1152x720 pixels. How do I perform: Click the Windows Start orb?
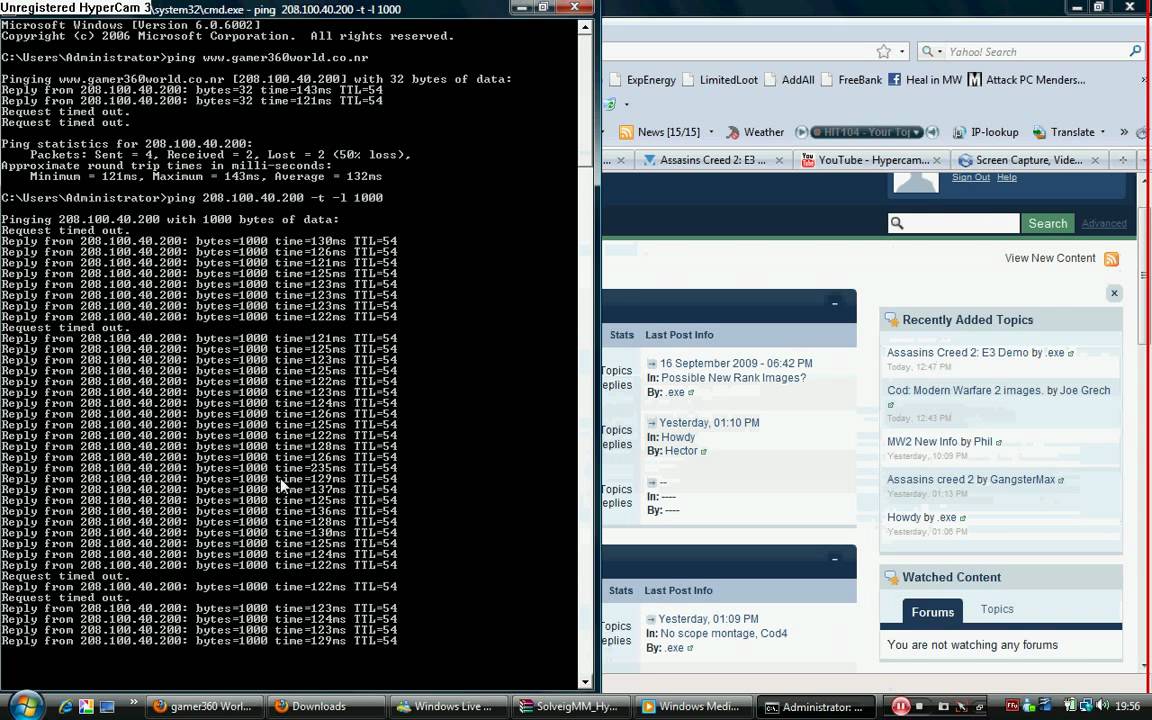[x=27, y=706]
